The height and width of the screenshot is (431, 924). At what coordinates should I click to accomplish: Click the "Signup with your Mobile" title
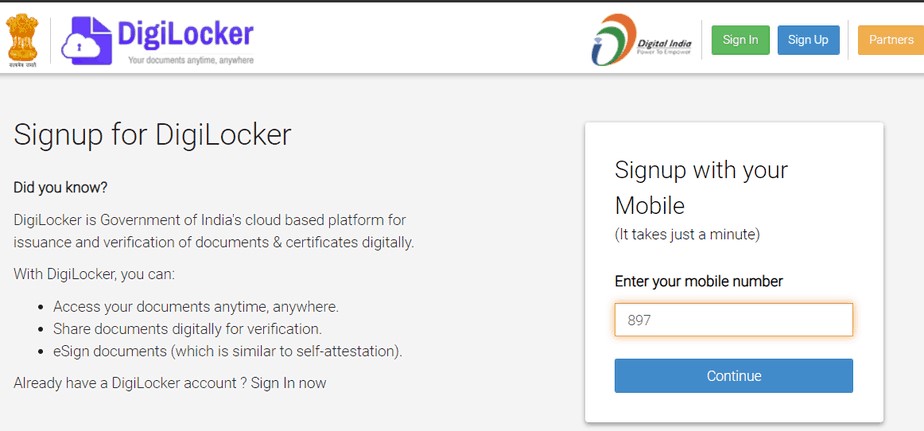point(701,187)
